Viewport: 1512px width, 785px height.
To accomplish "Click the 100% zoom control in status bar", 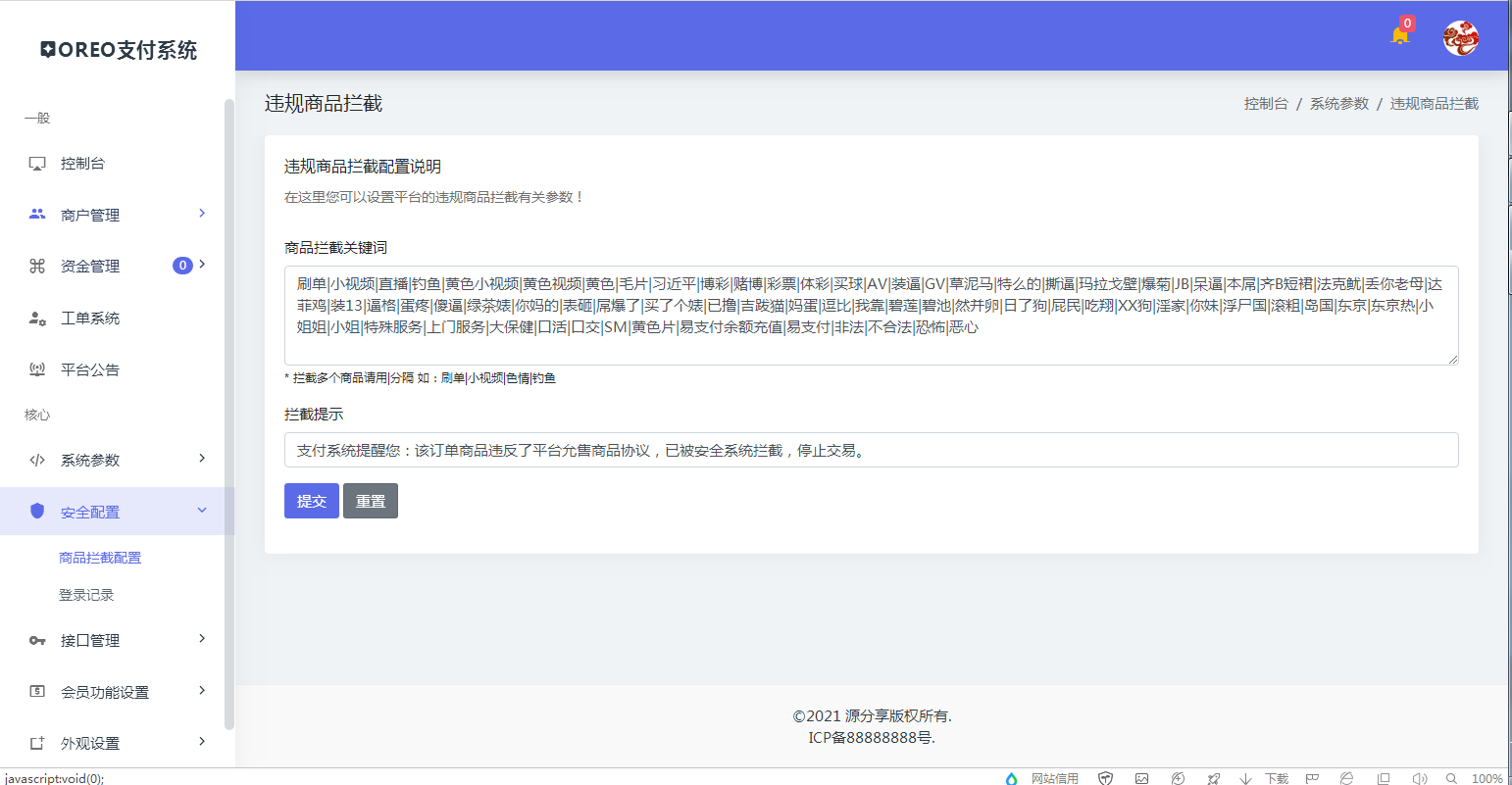I will 1481,778.
